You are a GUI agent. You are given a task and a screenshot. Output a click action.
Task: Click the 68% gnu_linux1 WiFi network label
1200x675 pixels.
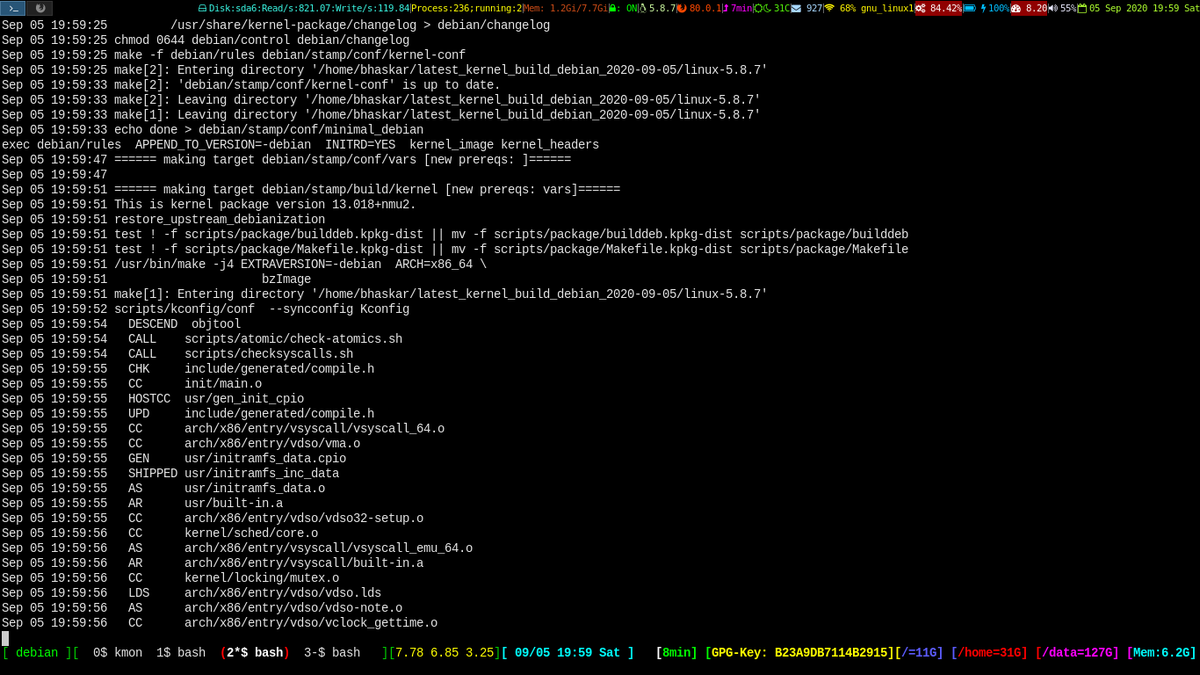point(877,8)
